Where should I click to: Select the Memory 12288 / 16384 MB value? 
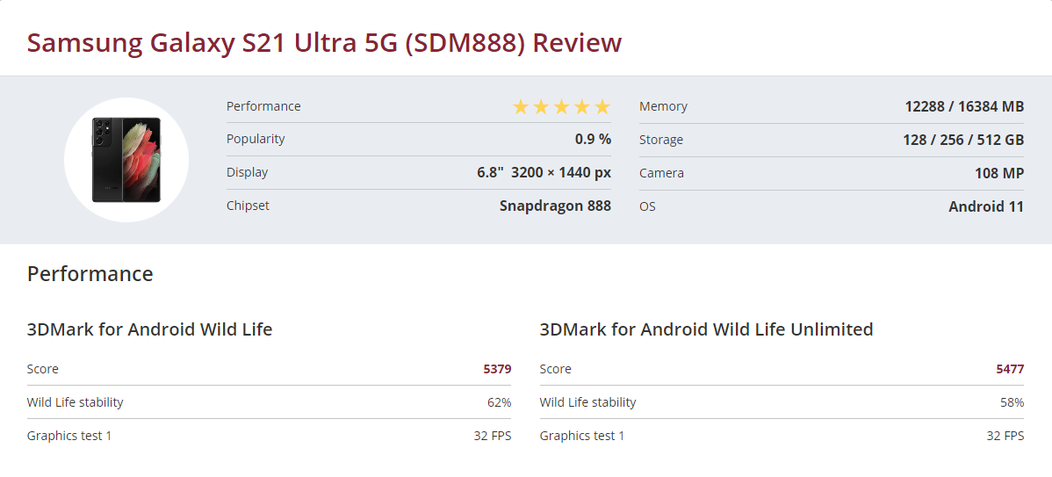(x=964, y=107)
